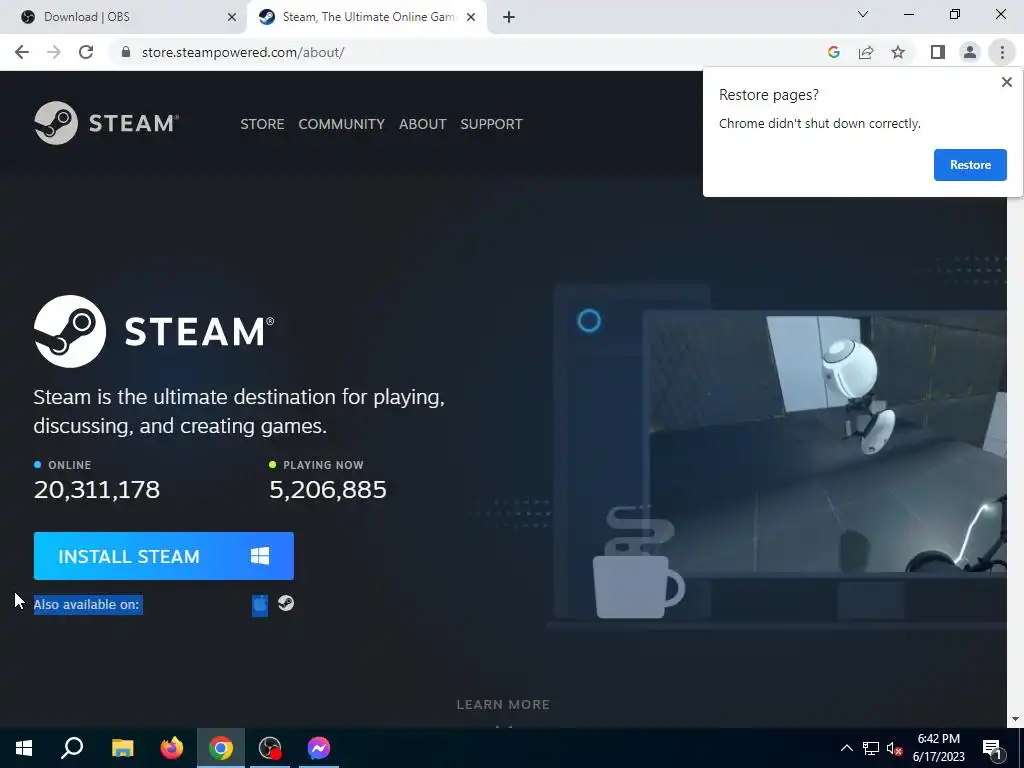Click the network status tray icon
This screenshot has width=1024, height=768.
[x=871, y=748]
